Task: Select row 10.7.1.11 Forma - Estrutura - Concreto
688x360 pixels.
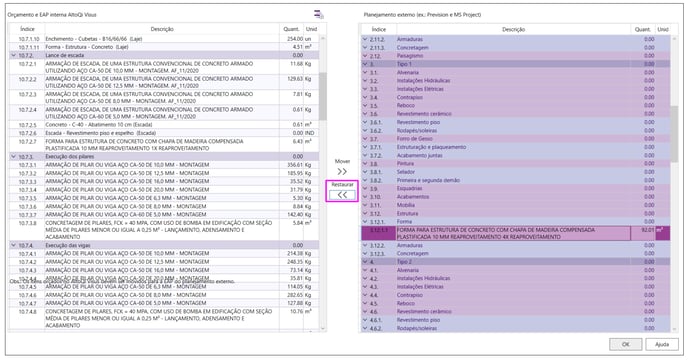Action: 164,47
